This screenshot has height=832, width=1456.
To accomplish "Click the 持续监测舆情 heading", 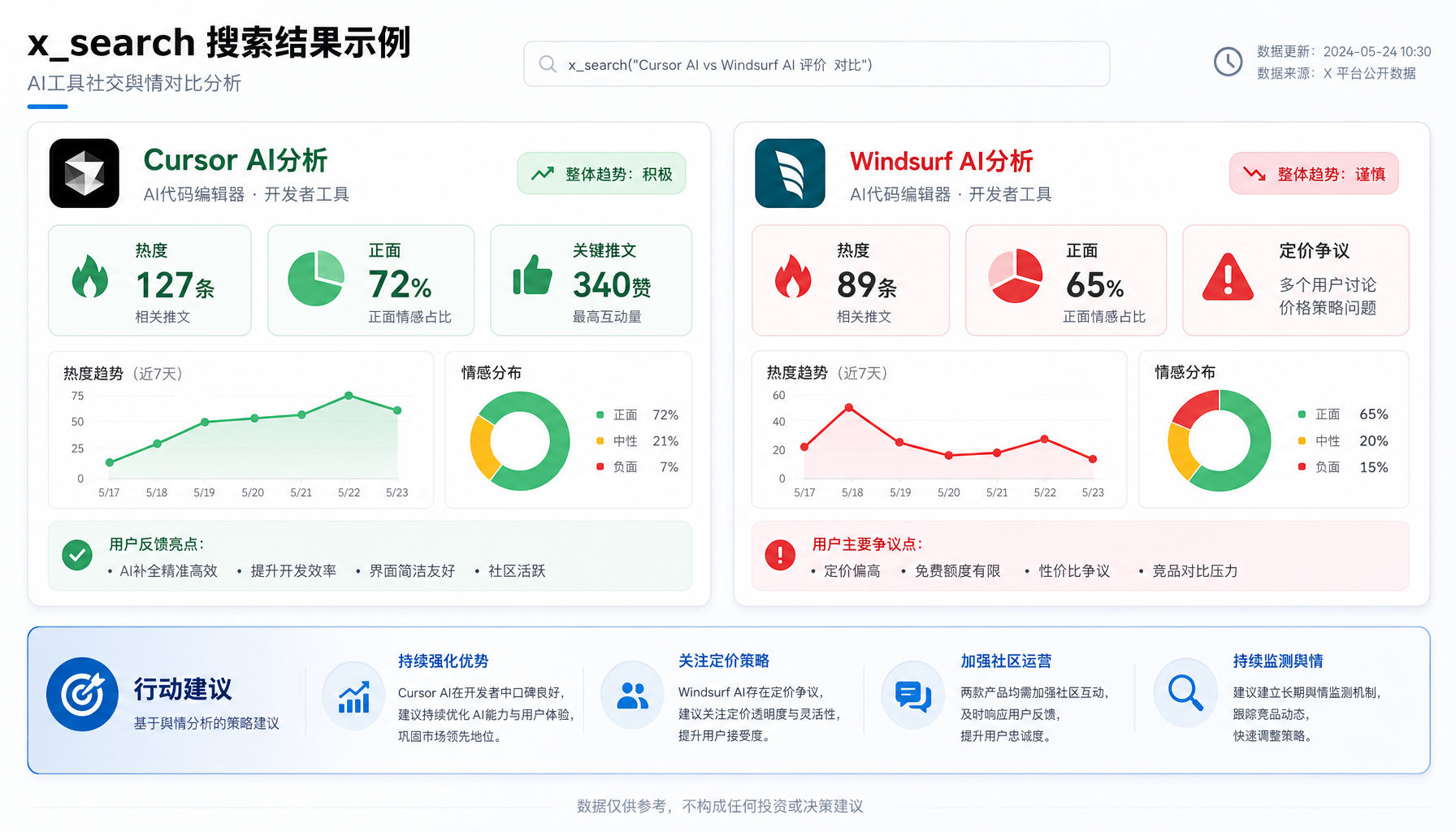I will coord(1278,661).
